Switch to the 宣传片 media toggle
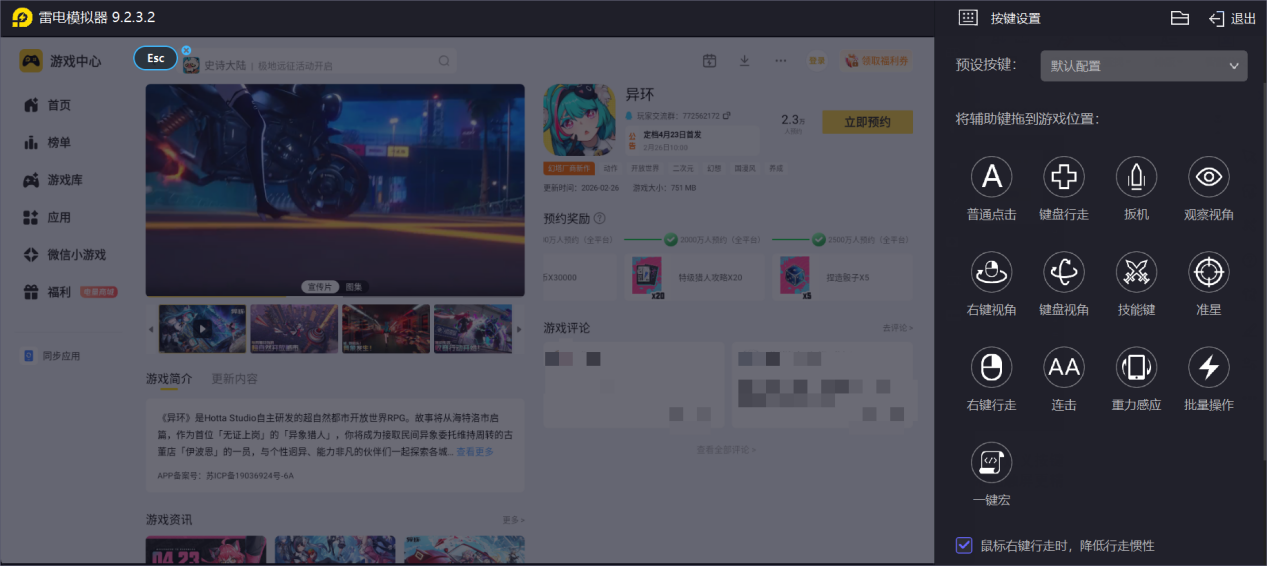1267x566 pixels. (x=320, y=287)
